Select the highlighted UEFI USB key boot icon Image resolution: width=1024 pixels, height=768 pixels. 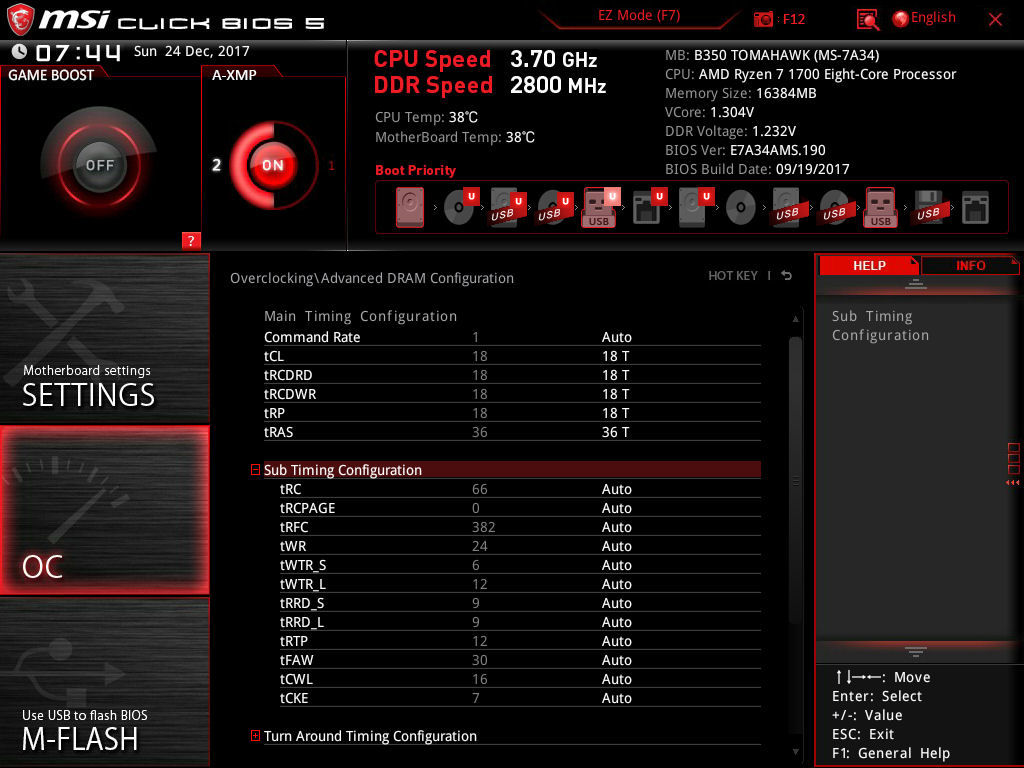pos(601,208)
